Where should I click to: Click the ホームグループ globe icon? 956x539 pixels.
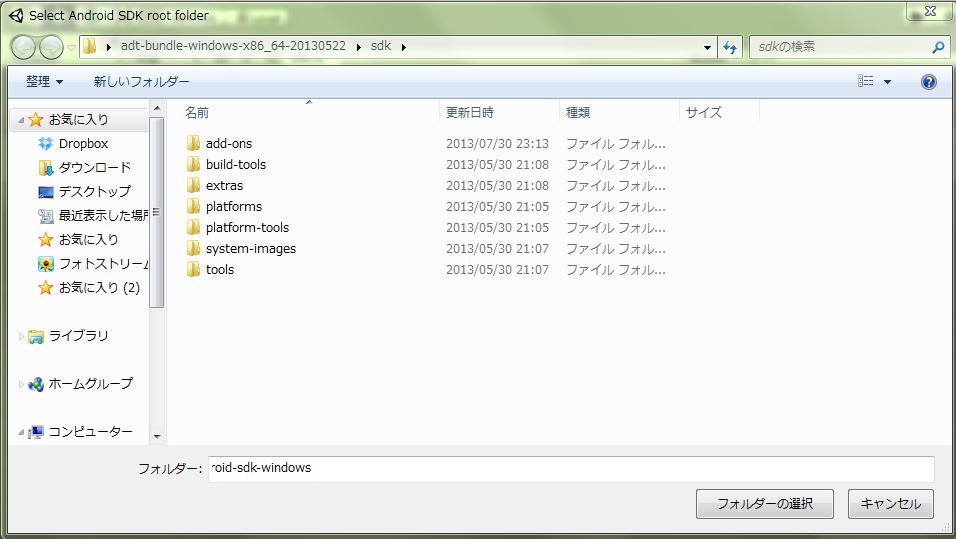click(36, 384)
